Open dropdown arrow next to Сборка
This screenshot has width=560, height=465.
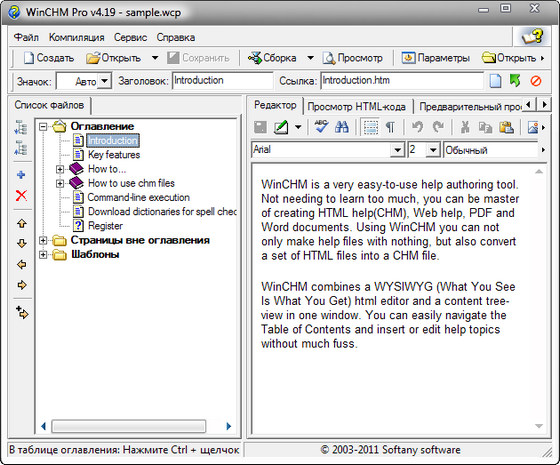click(310, 58)
